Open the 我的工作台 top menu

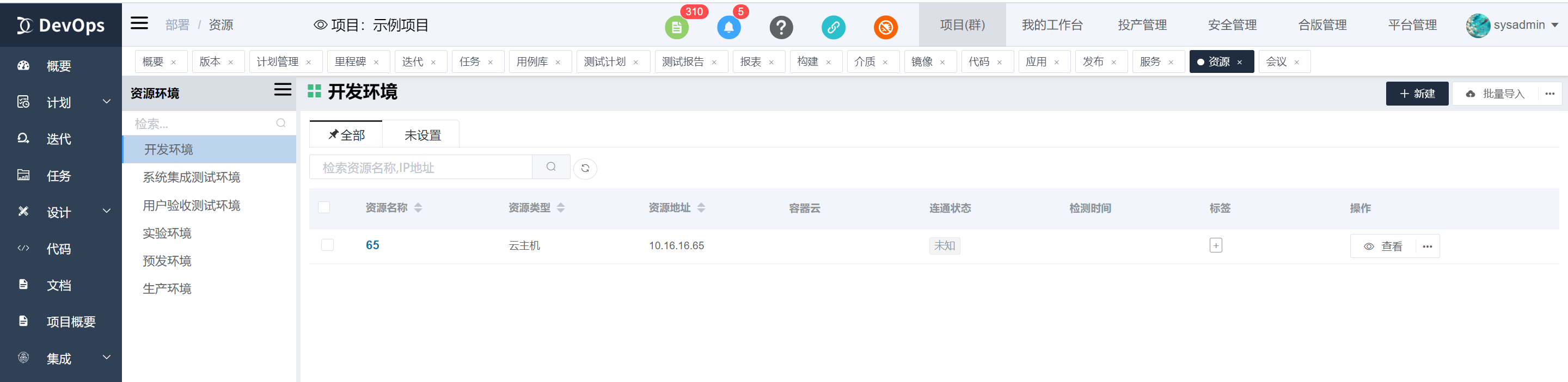pos(1051,25)
